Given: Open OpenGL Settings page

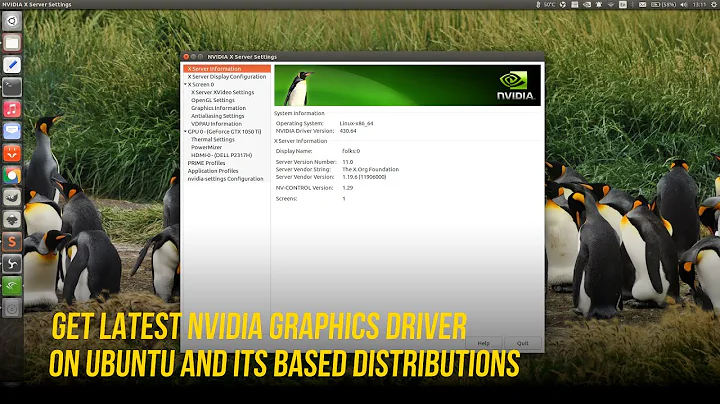Looking at the screenshot, I should click(213, 100).
